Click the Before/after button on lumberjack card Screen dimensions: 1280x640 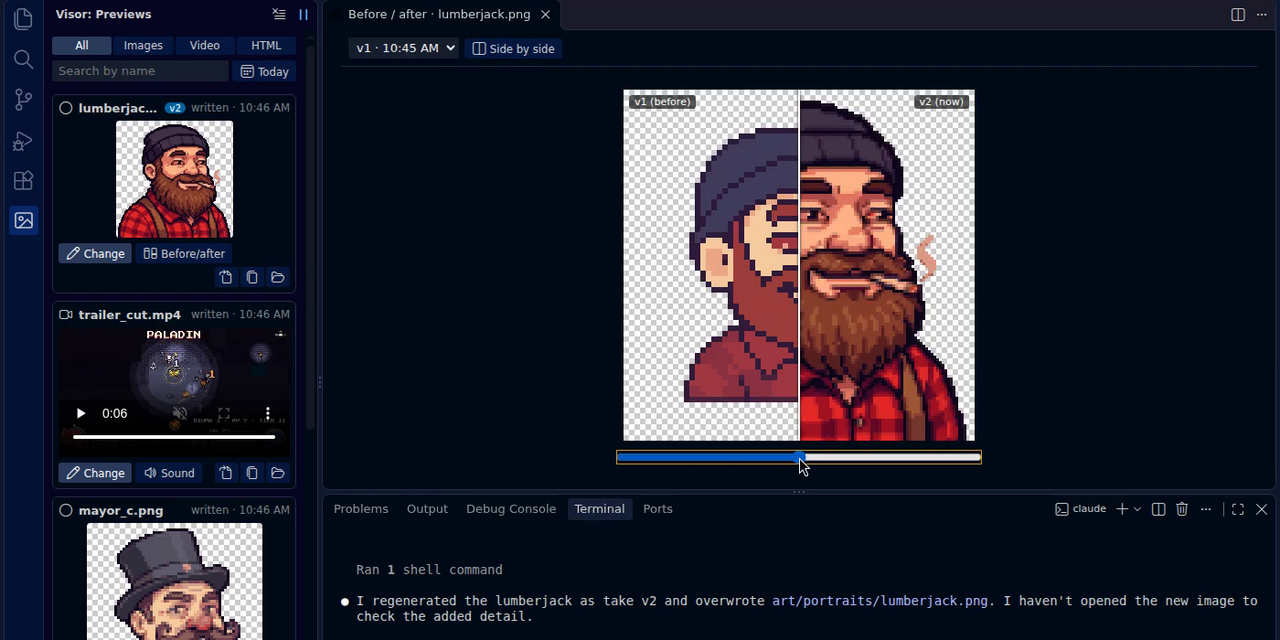pyautogui.click(x=185, y=253)
